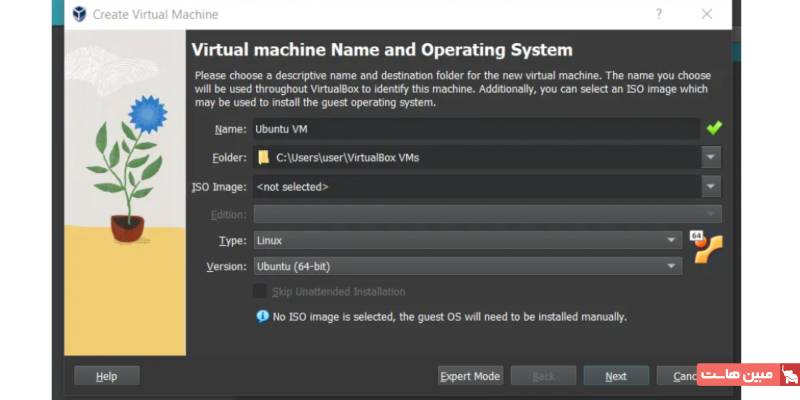Expand the Folder path dropdown arrow

pos(711,157)
